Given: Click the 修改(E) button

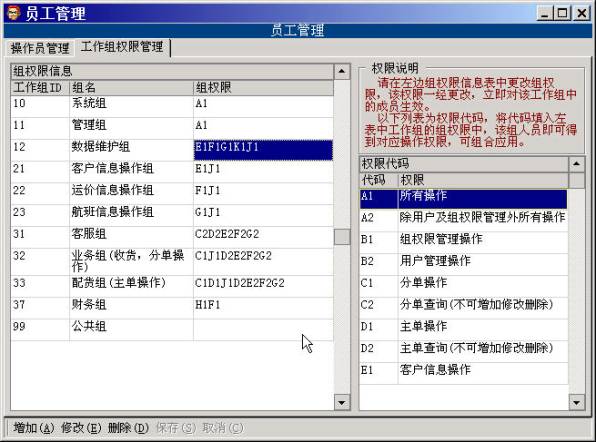Looking at the screenshot, I should click(81, 428).
